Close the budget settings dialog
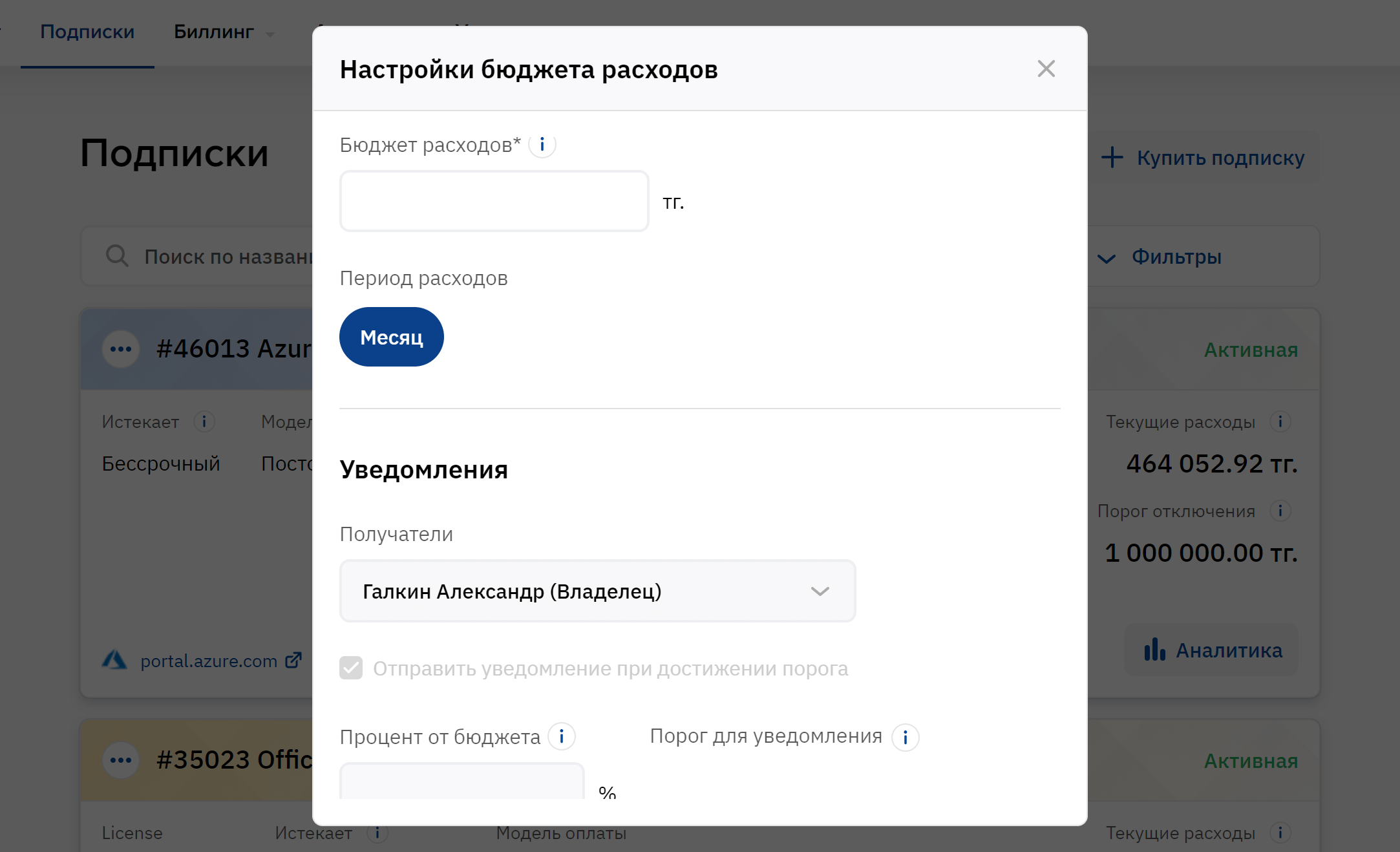Screen dimensions: 1400x852 (1046, 69)
